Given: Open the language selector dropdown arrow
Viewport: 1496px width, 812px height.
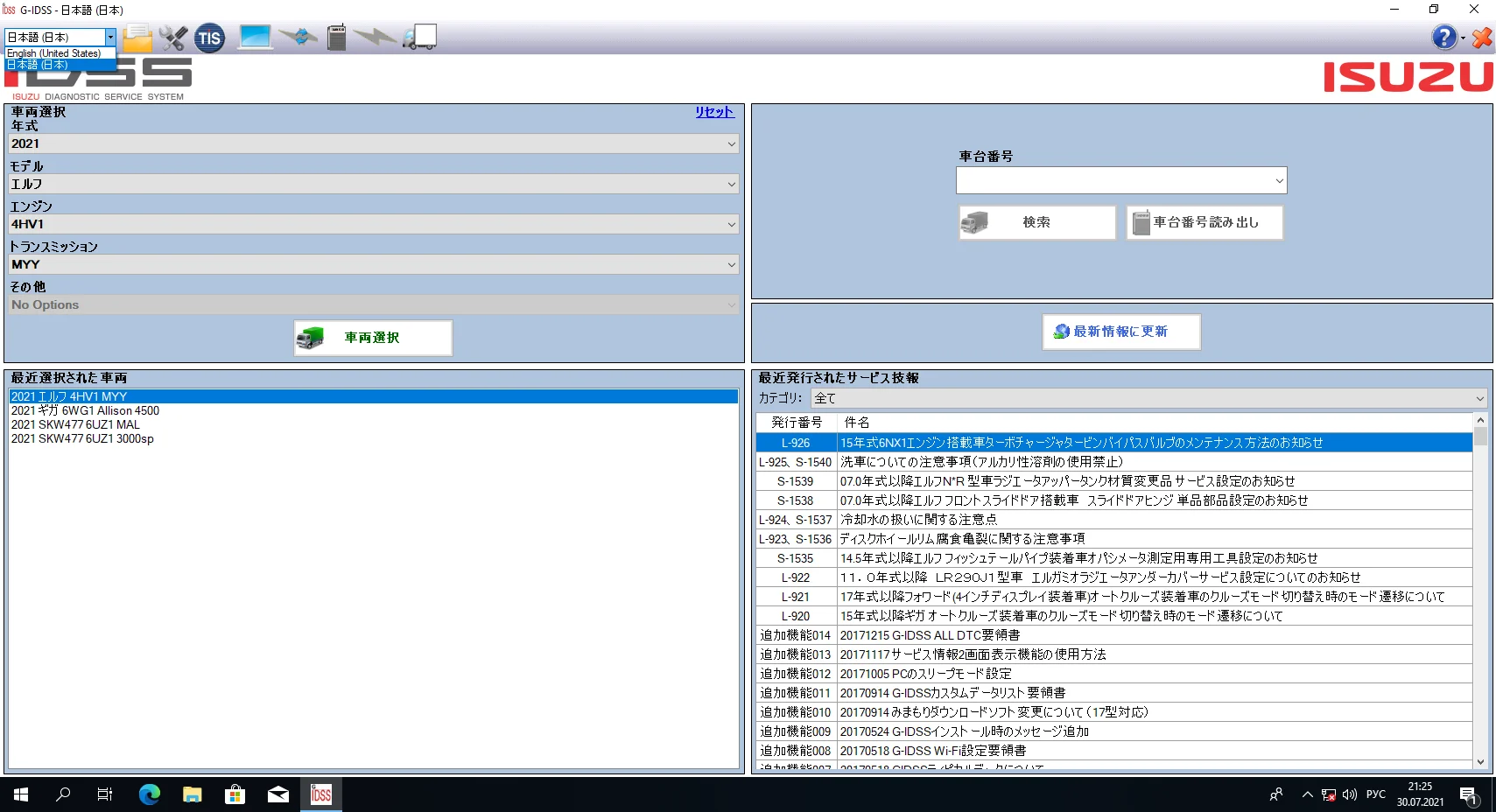Looking at the screenshot, I should 110,37.
